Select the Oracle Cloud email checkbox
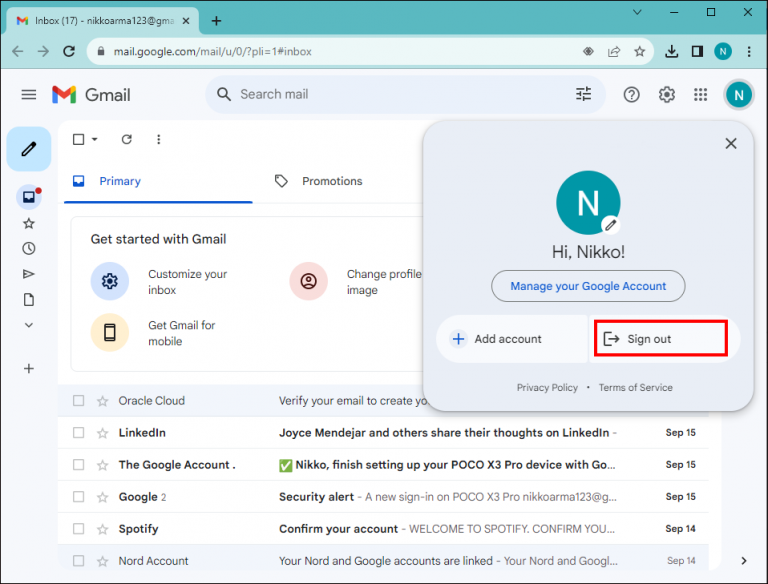Viewport: 768px width, 584px height. (78, 401)
